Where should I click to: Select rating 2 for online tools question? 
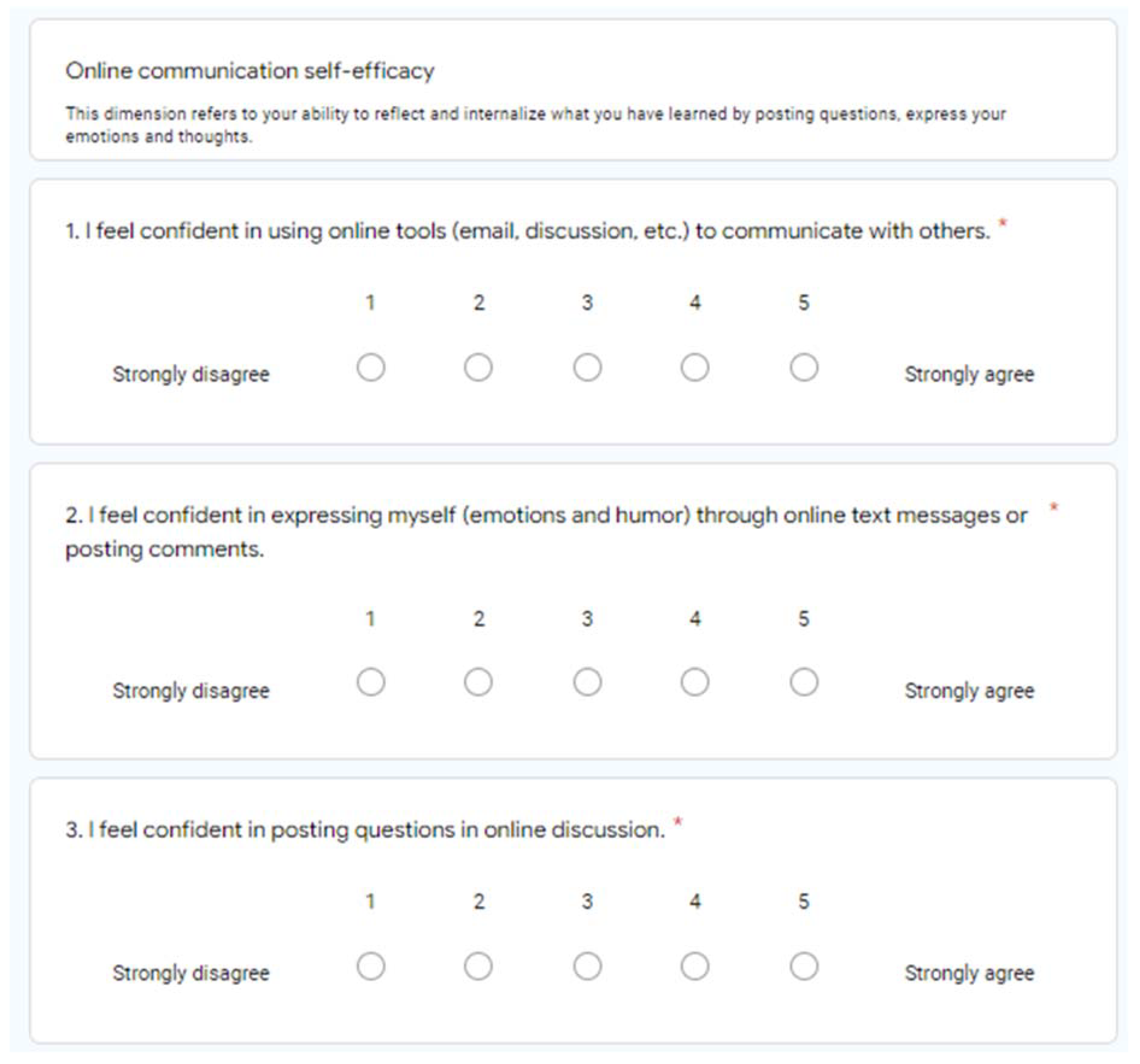click(x=478, y=367)
